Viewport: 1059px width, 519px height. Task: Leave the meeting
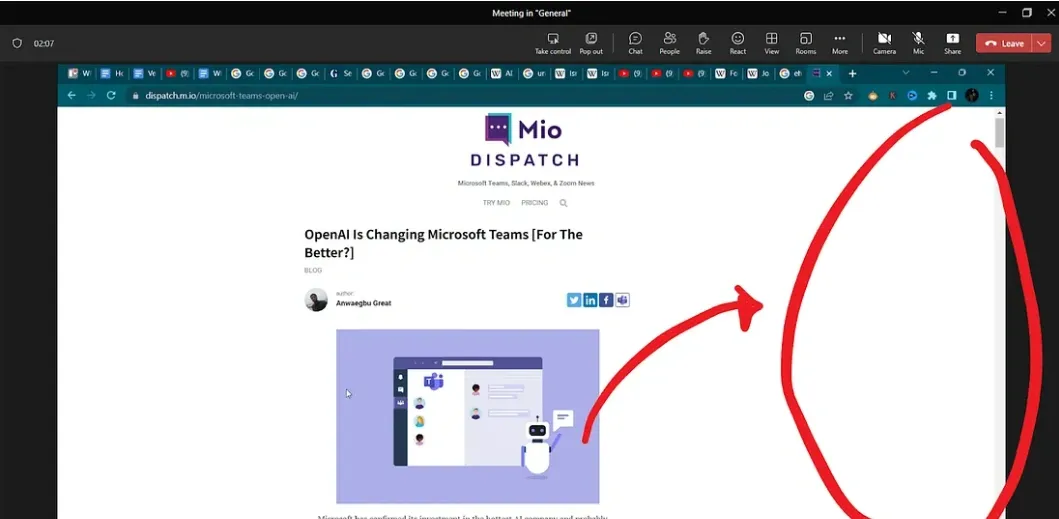(1005, 43)
